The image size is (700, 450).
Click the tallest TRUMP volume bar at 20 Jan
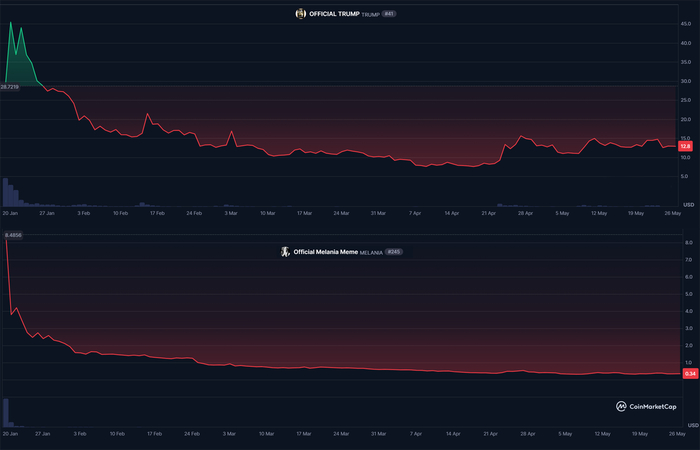point(6,192)
